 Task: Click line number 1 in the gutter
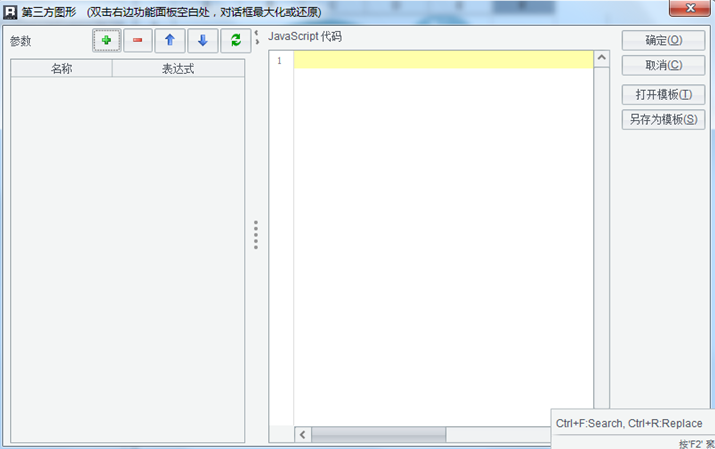point(280,61)
